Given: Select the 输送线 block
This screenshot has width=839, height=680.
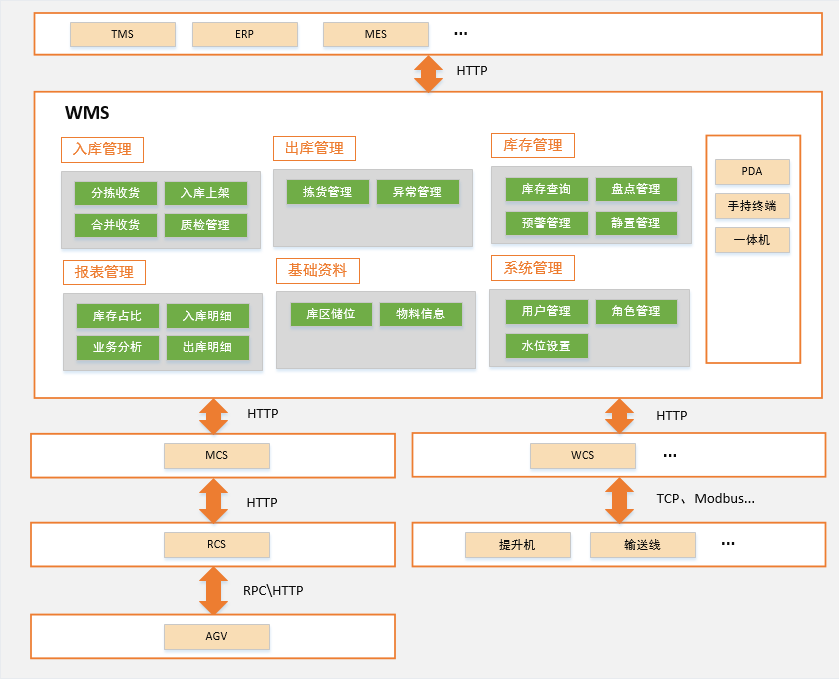Looking at the screenshot, I should coord(643,545).
